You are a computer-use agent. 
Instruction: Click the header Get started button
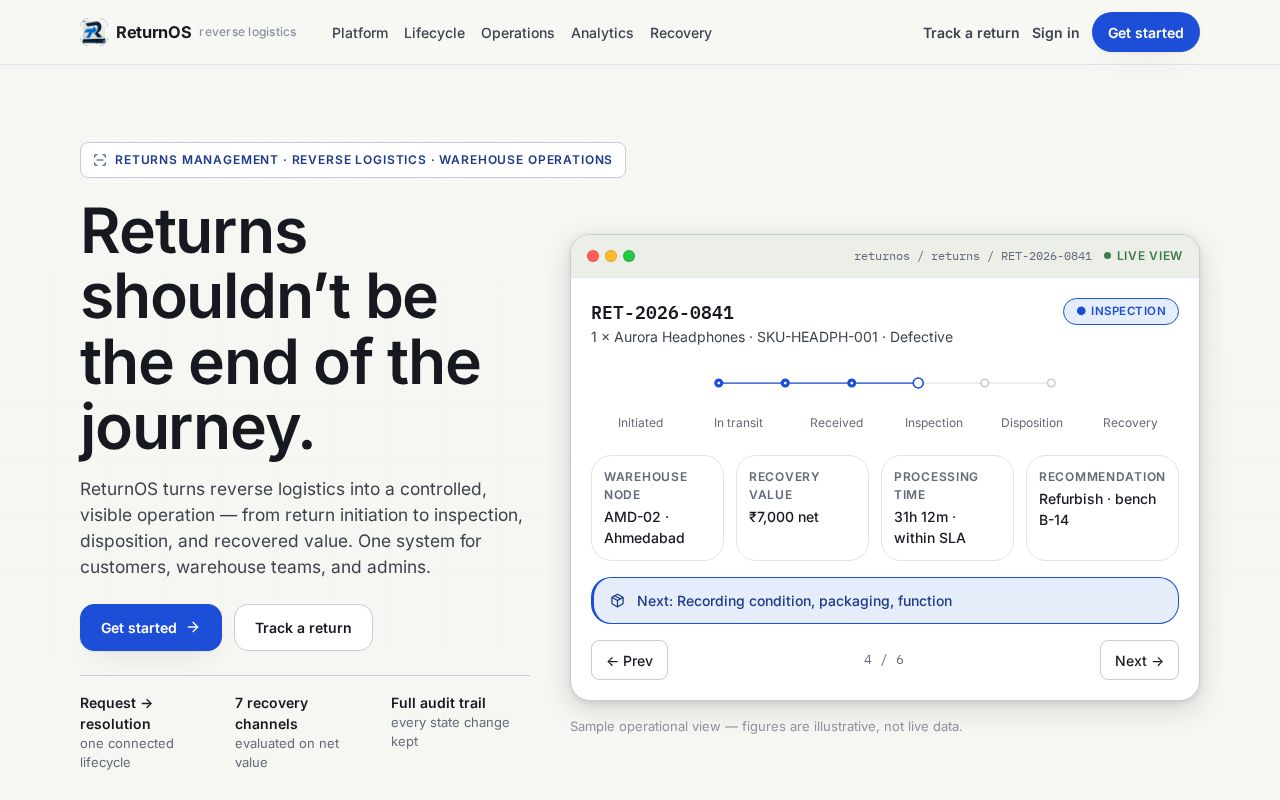tap(1146, 32)
